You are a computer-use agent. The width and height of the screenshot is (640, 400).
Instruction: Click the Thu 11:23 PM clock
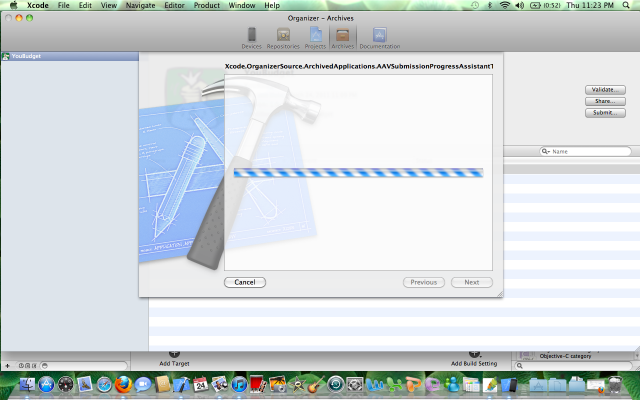coord(590,5)
